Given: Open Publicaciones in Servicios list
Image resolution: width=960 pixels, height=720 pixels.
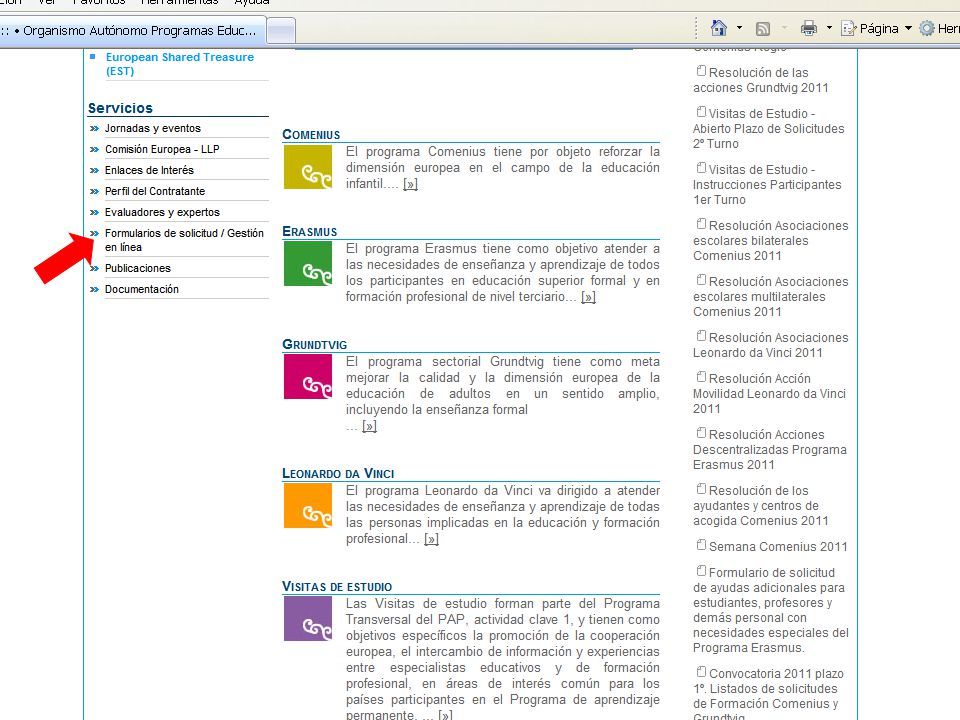Looking at the screenshot, I should [137, 268].
